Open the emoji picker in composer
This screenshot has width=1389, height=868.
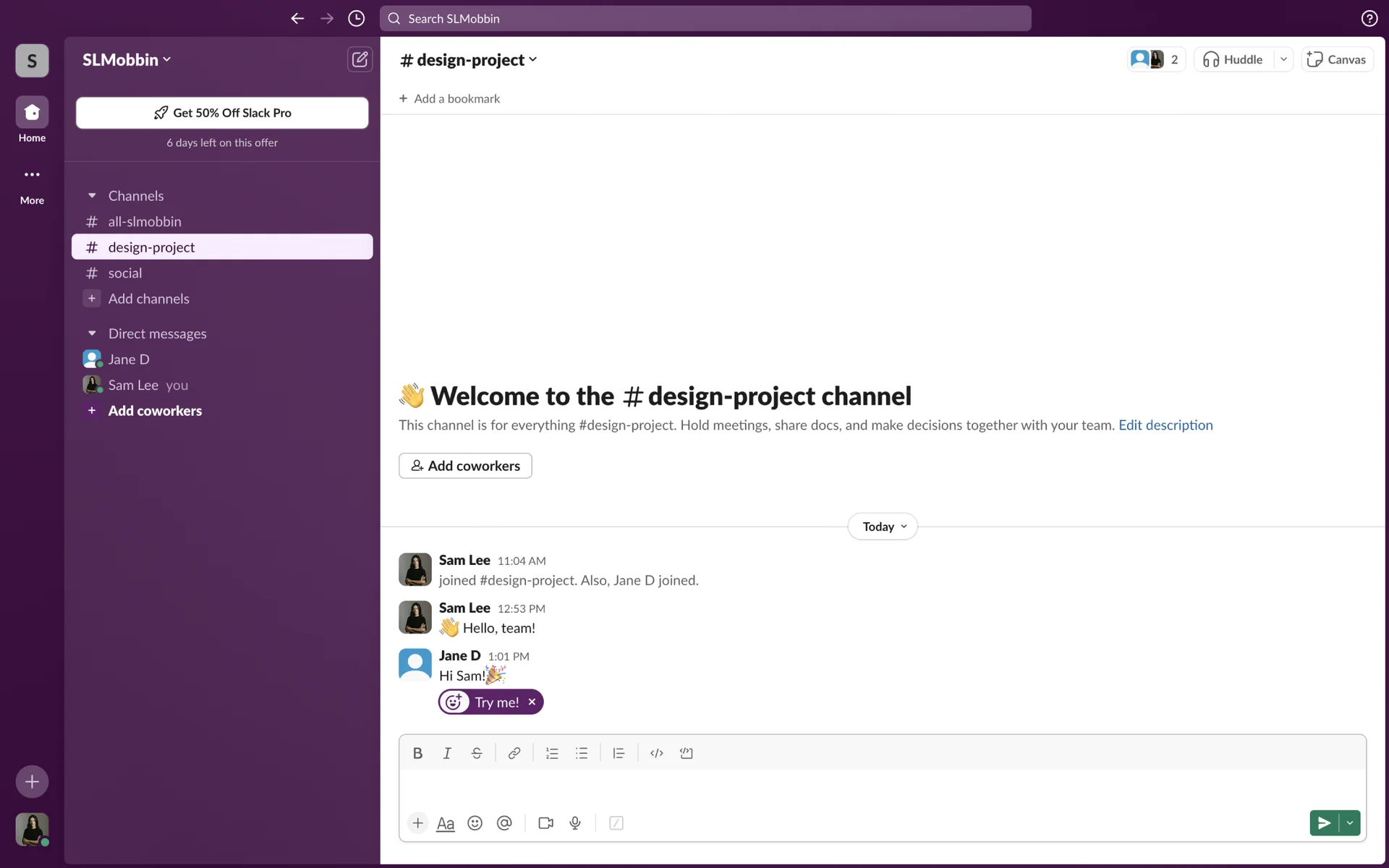[475, 823]
